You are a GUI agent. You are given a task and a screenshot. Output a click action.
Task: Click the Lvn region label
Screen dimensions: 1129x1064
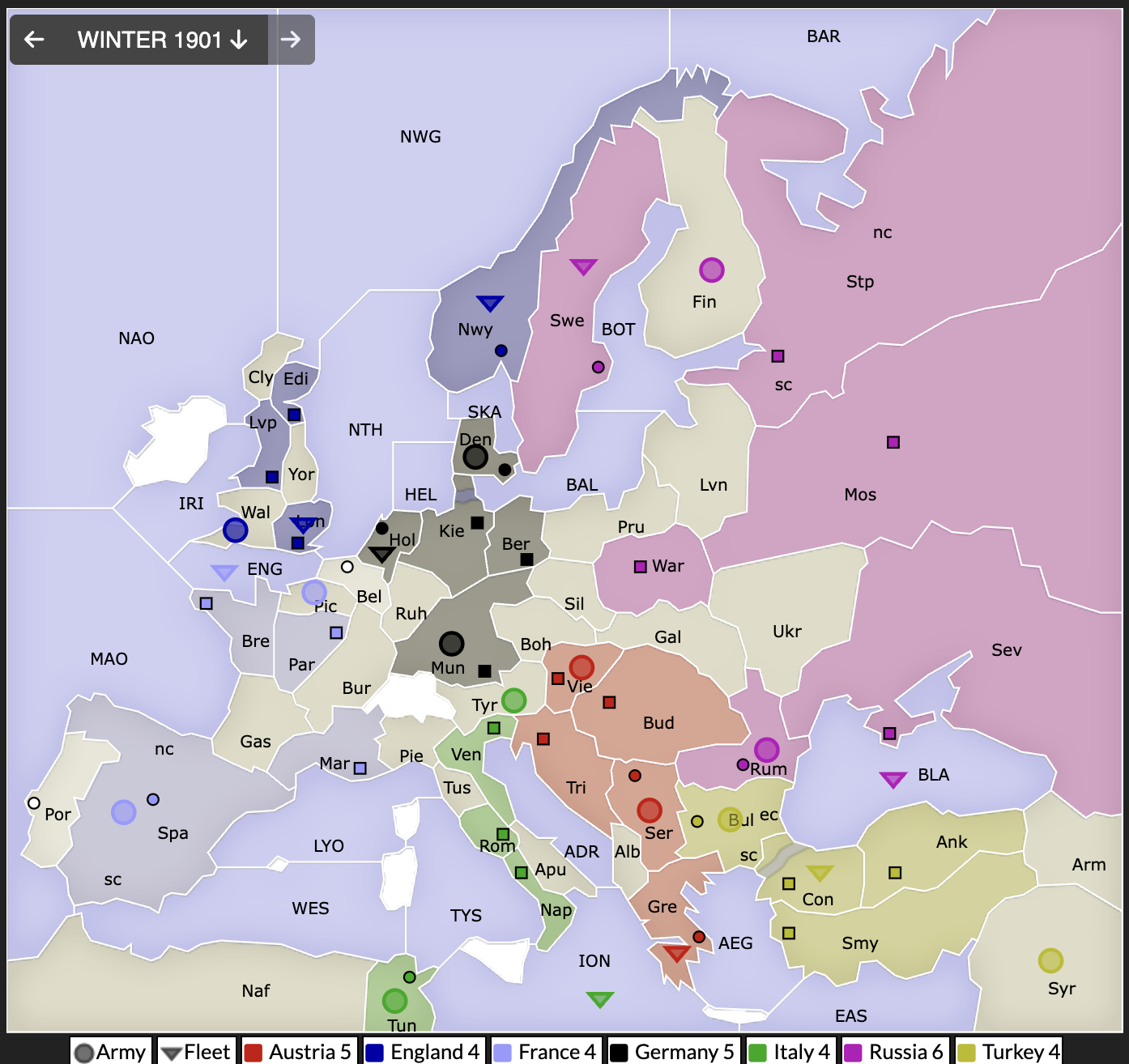(x=714, y=484)
